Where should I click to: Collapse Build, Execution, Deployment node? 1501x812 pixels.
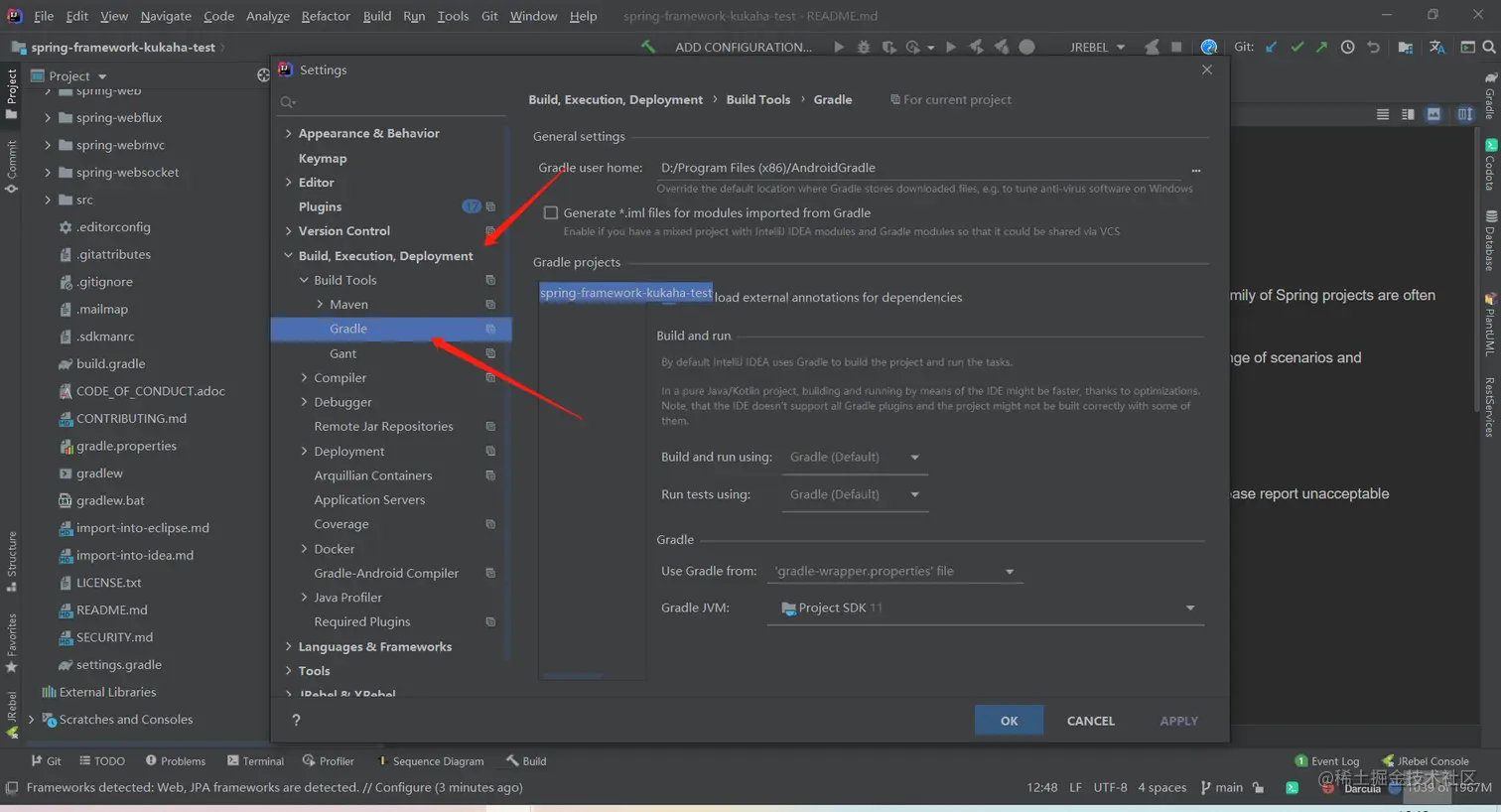pos(289,255)
